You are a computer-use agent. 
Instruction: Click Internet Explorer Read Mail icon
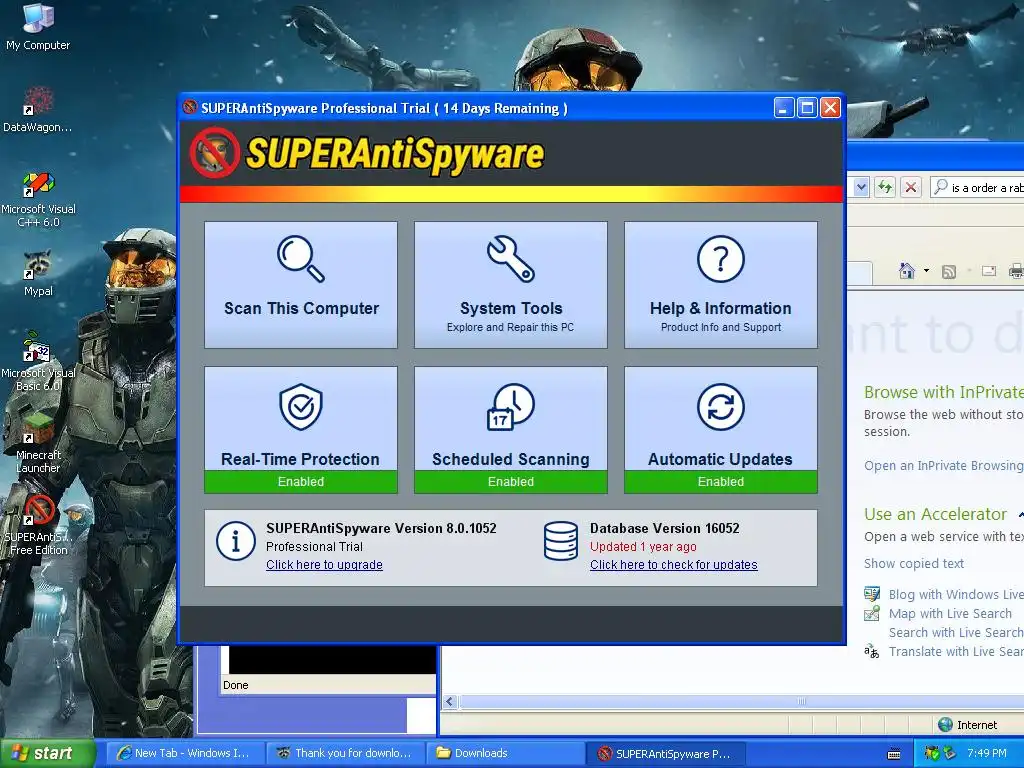point(989,270)
